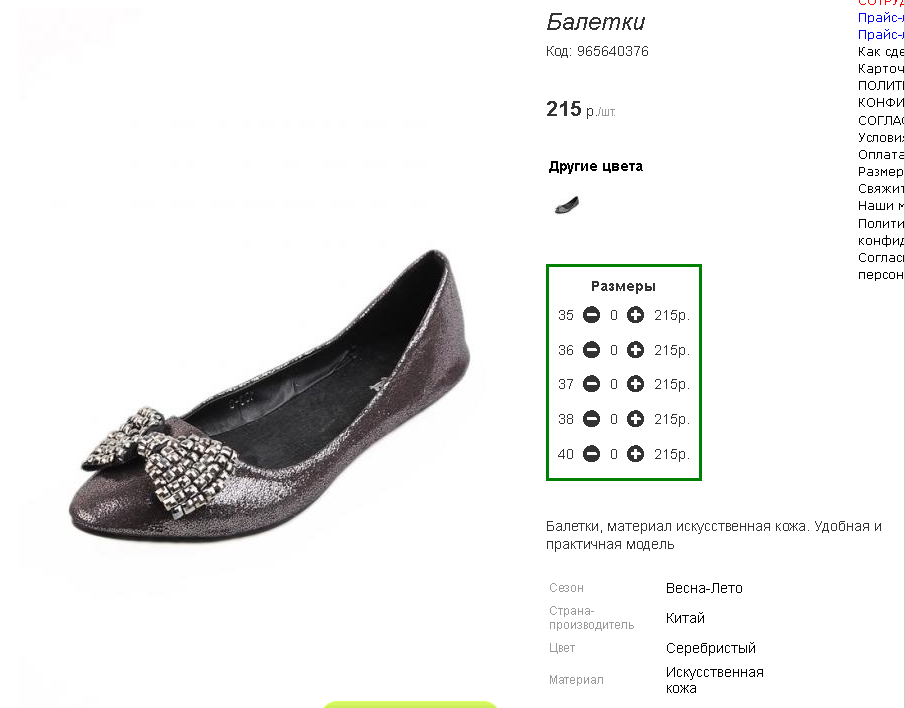The image size is (905, 708).
Task: Remove one pair of size 38
Action: (x=591, y=419)
